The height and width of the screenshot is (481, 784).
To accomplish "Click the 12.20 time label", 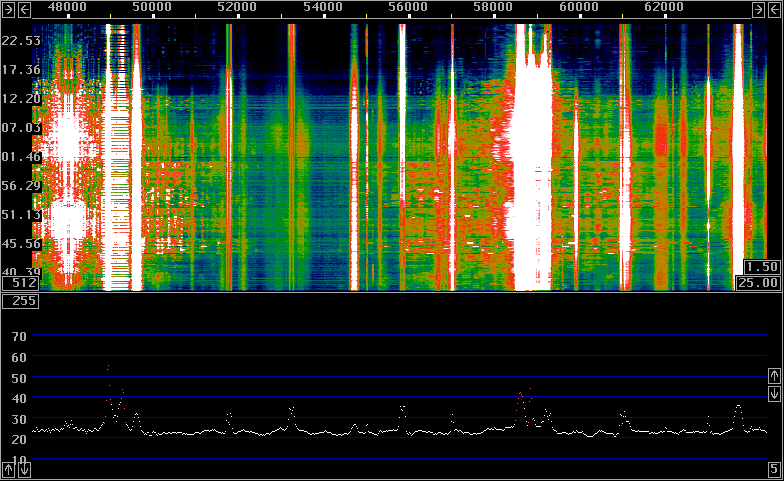I will [21, 98].
